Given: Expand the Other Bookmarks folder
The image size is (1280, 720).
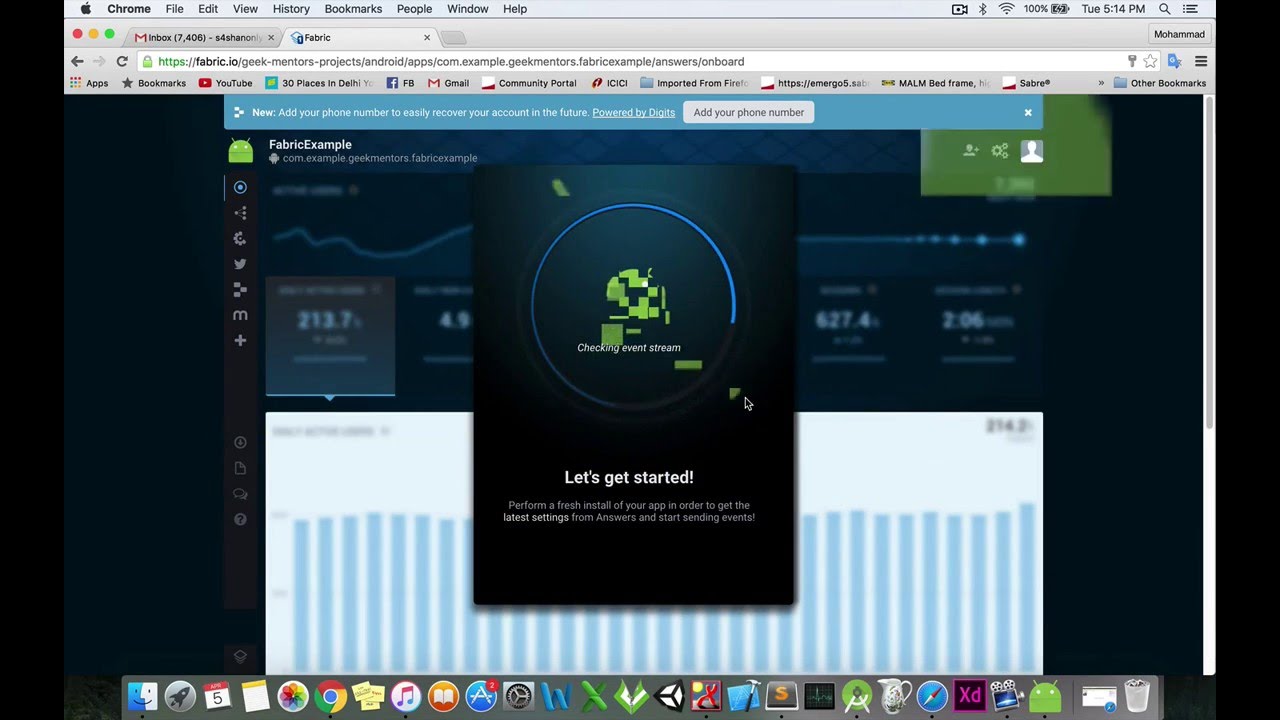Looking at the screenshot, I should (1160, 83).
